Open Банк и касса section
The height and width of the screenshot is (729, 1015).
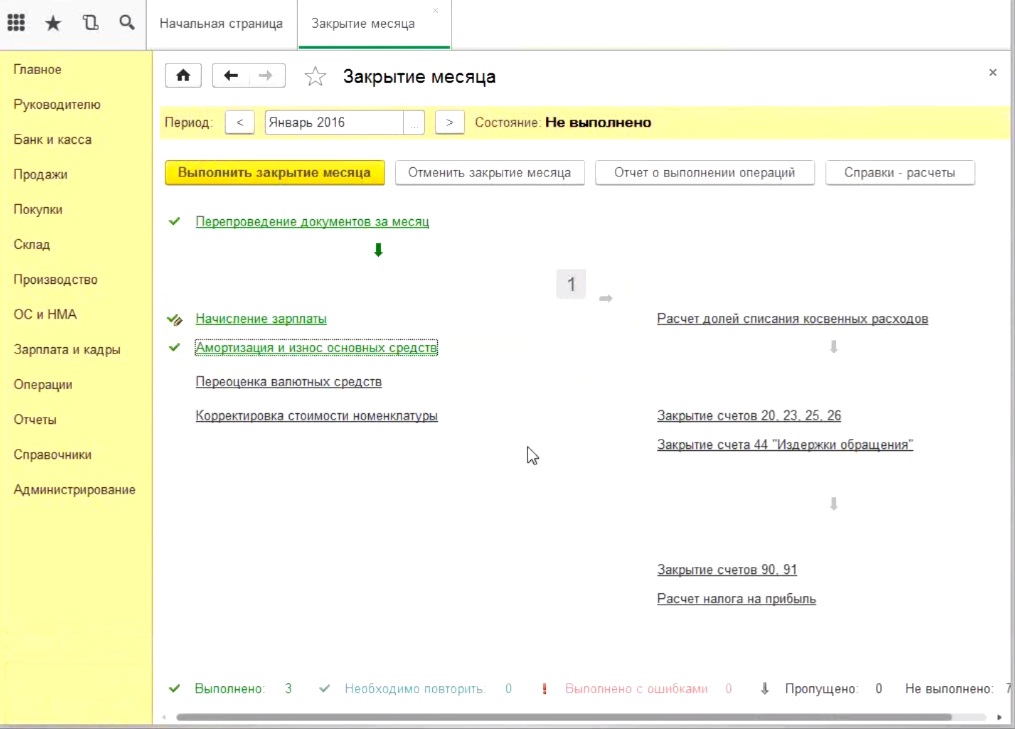52,139
